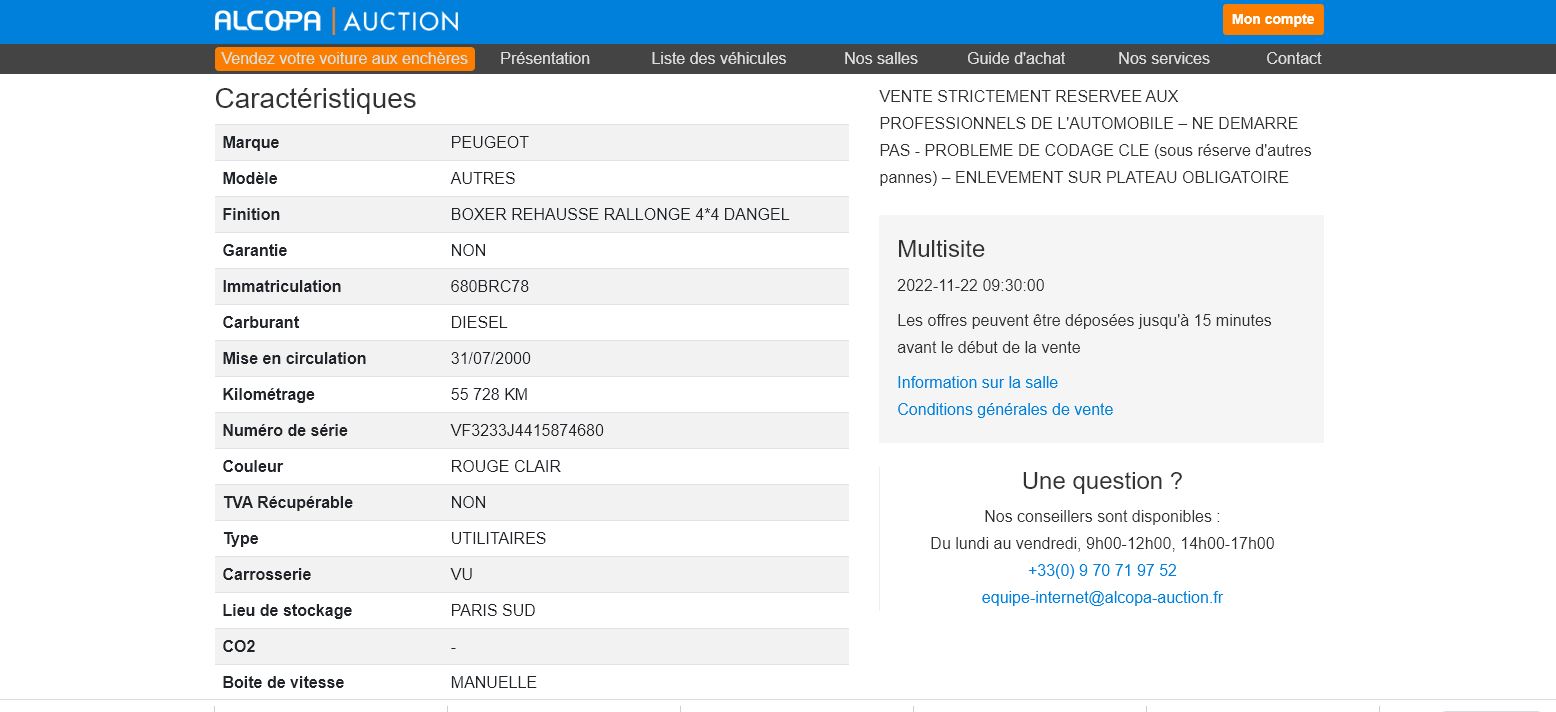Open Nos services in the navigation bar
Image resolution: width=1556 pixels, height=712 pixels.
[x=1163, y=59]
